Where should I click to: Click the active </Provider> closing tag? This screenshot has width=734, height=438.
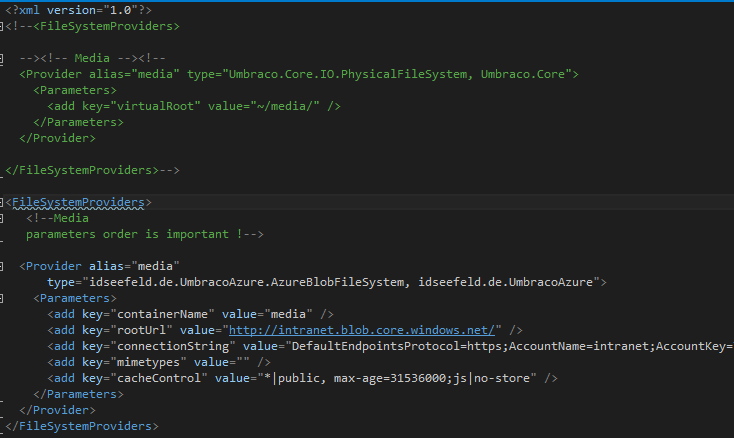pyautogui.click(x=58, y=410)
